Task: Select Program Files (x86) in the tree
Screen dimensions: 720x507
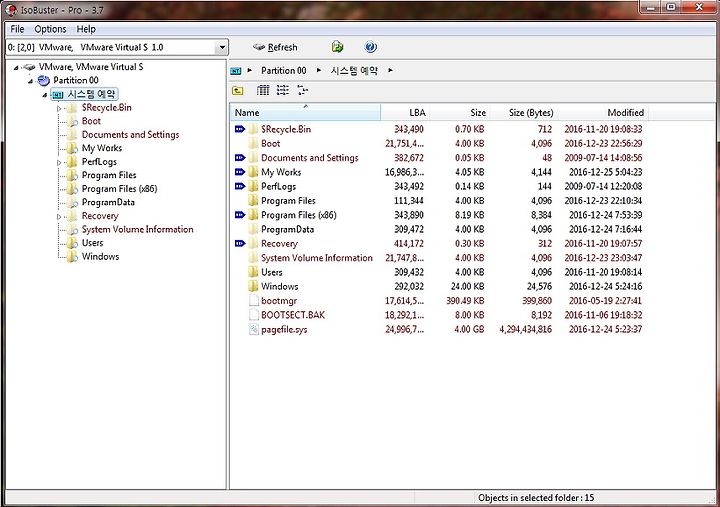Action: (119, 189)
